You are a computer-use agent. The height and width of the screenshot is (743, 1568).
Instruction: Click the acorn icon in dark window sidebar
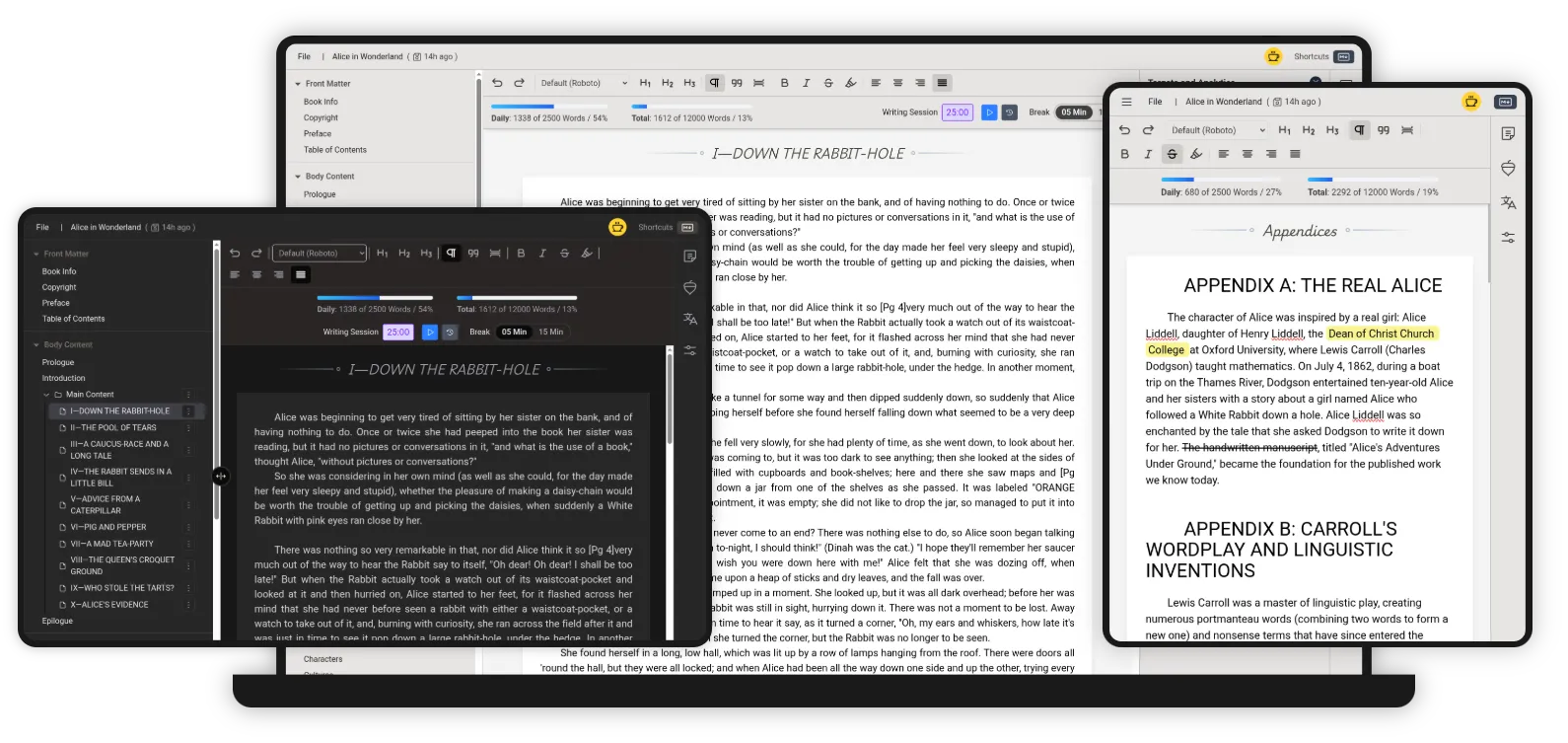tap(690, 288)
